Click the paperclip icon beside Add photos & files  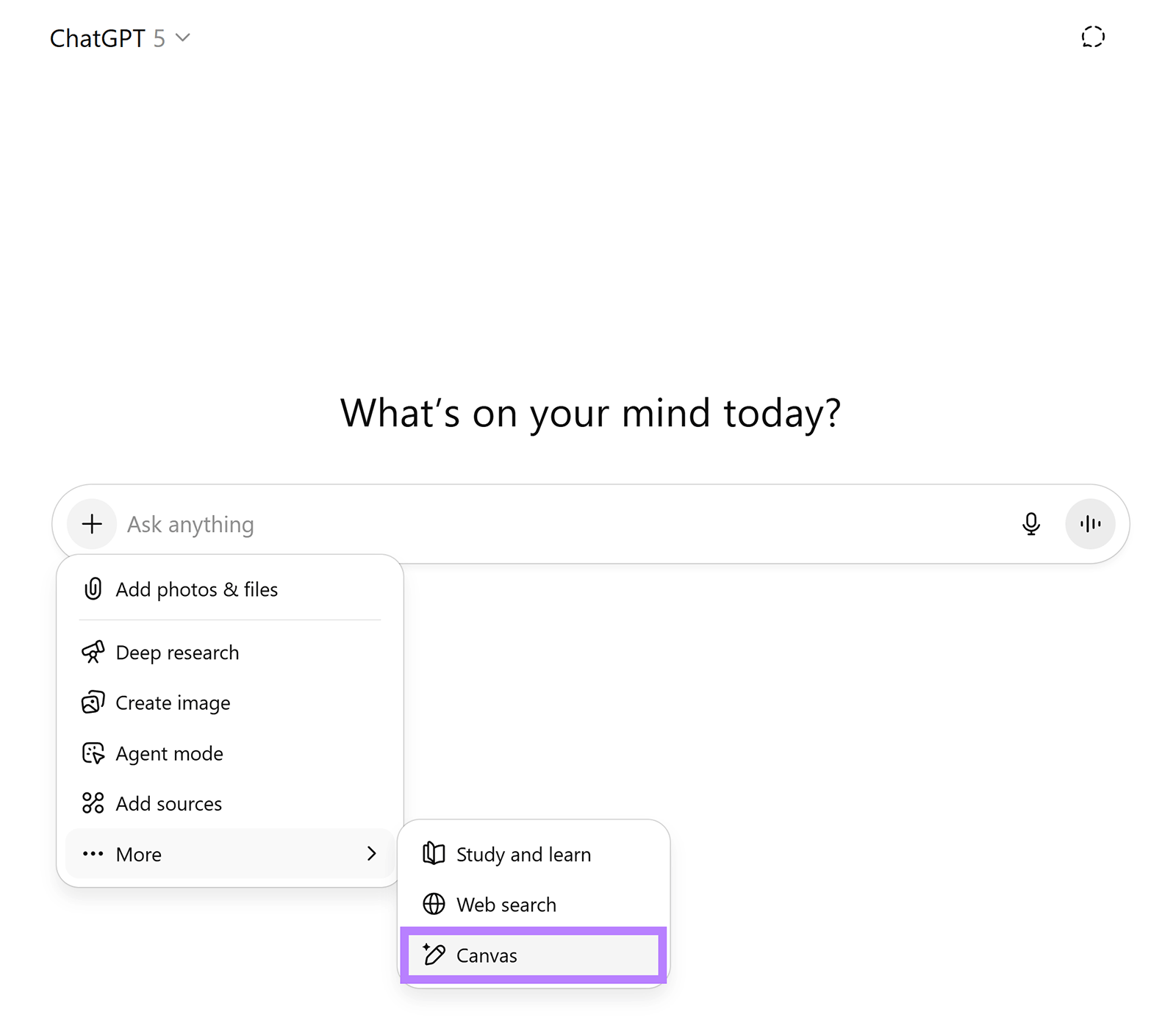point(93,589)
